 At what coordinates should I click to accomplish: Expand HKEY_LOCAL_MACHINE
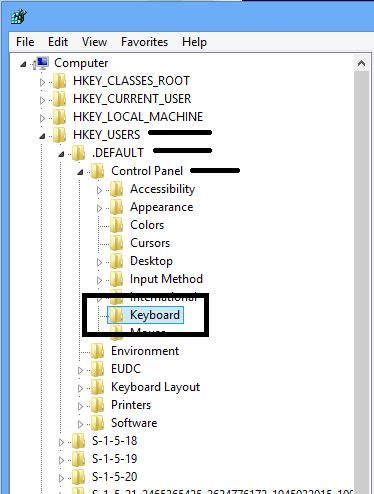[x=42, y=118]
